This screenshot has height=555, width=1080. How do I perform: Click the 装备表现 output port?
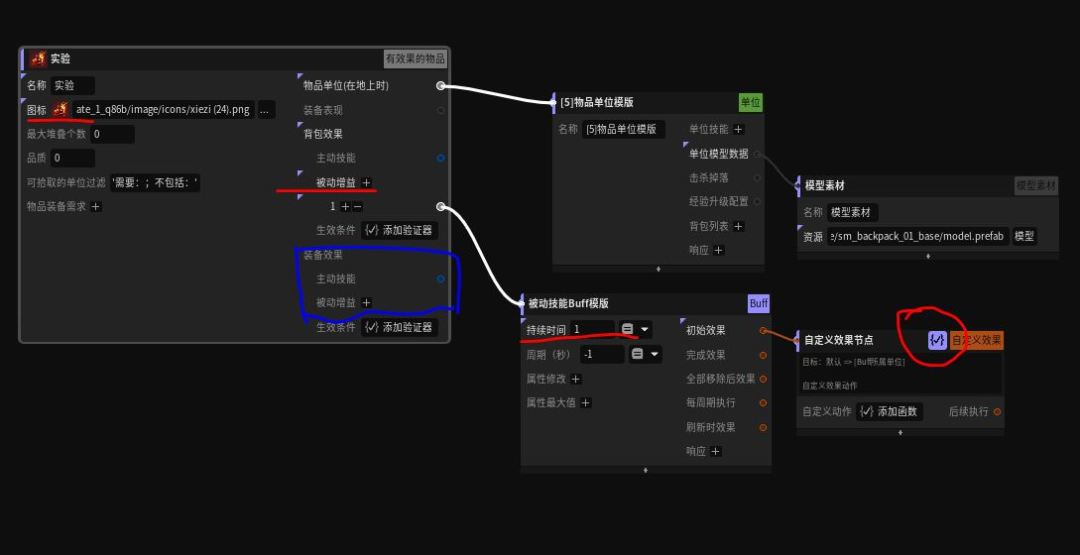click(x=441, y=110)
